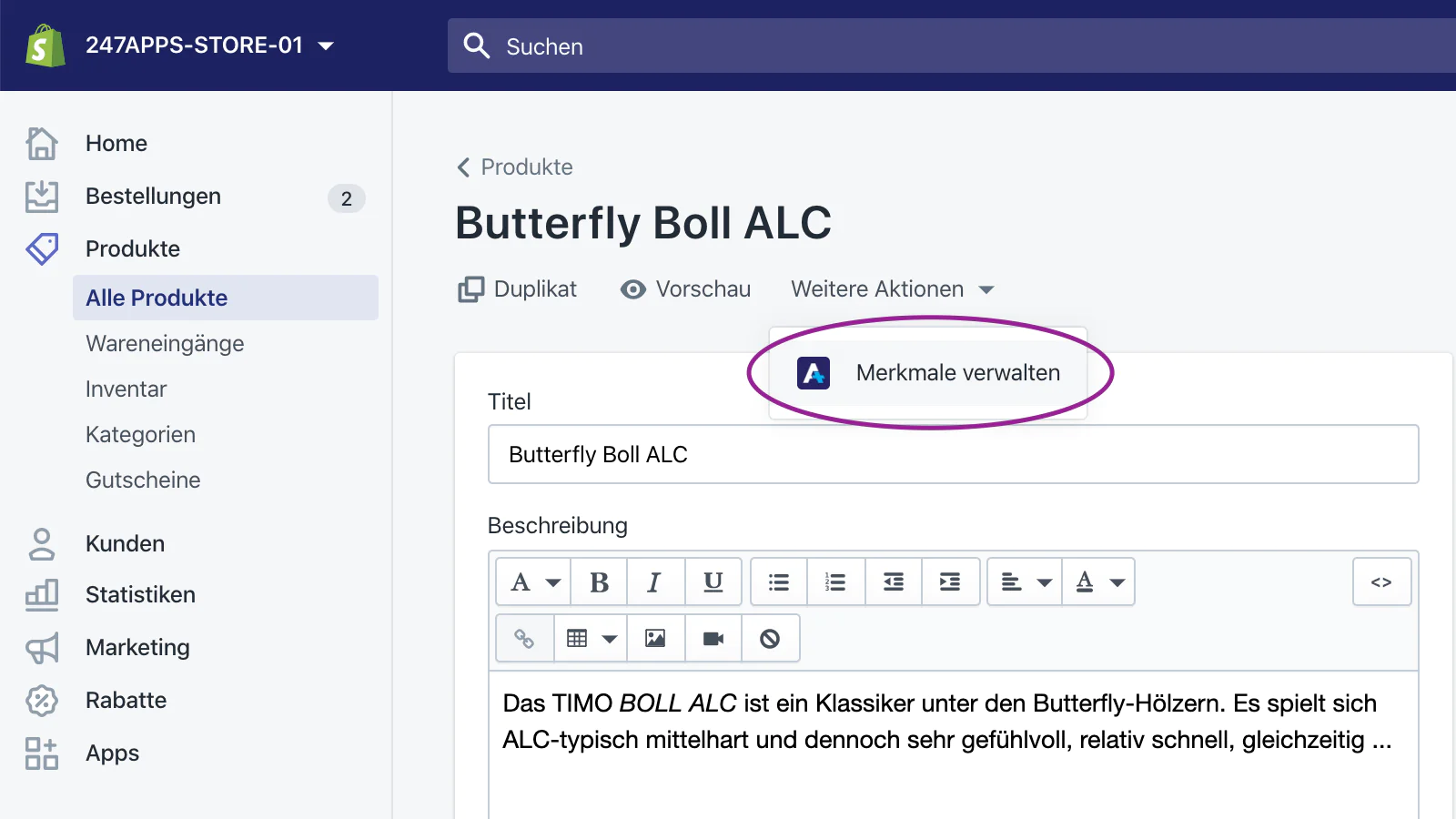Go back to Produkte breadcrumb
This screenshot has height=819, width=1456.
point(515,167)
